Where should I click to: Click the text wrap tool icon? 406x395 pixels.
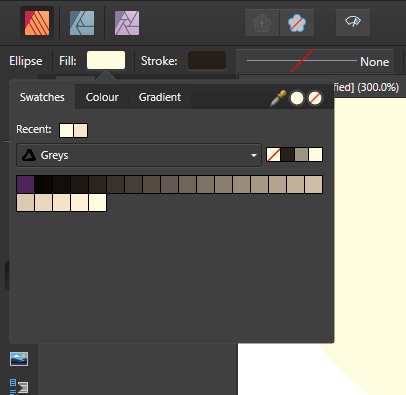tap(19, 387)
